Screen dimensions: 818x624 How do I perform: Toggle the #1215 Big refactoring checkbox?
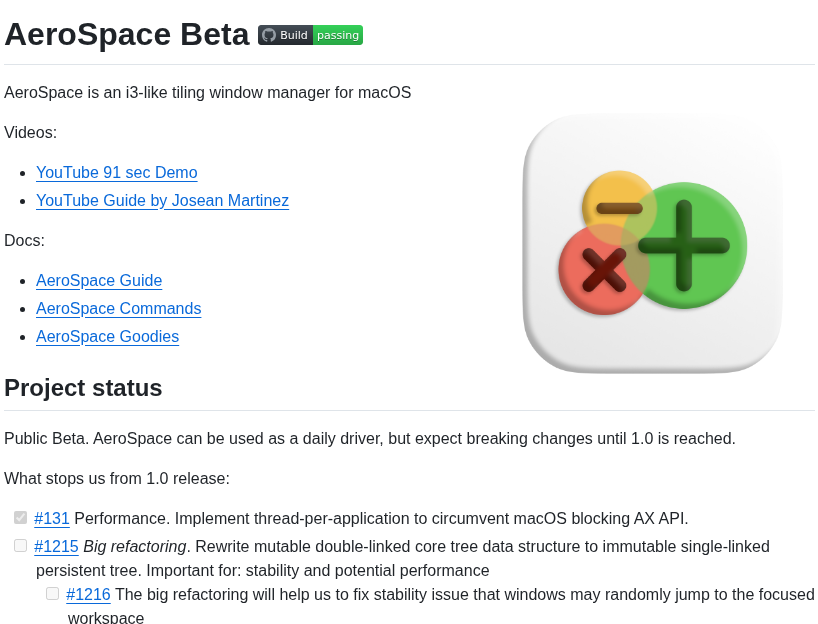(20, 546)
